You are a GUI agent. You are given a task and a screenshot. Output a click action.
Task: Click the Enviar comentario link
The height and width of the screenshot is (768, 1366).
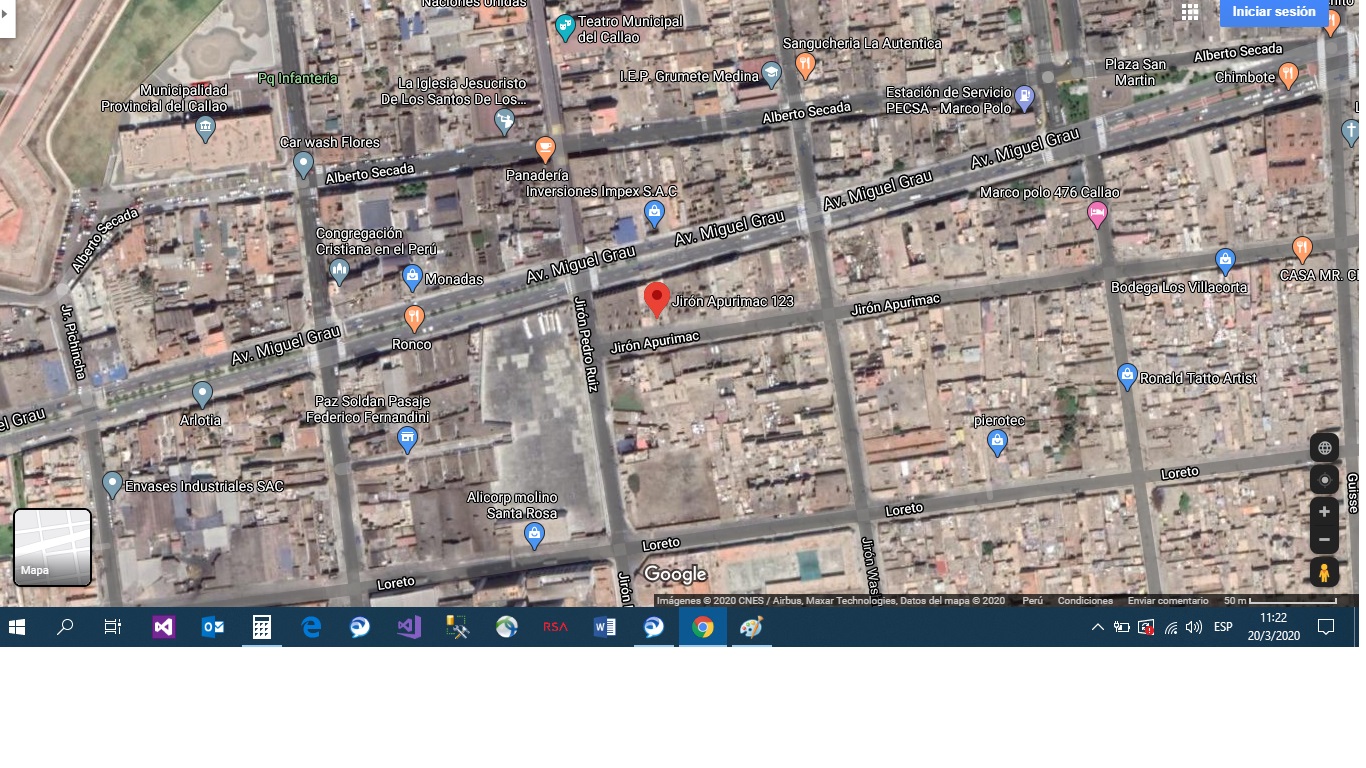click(x=1168, y=601)
